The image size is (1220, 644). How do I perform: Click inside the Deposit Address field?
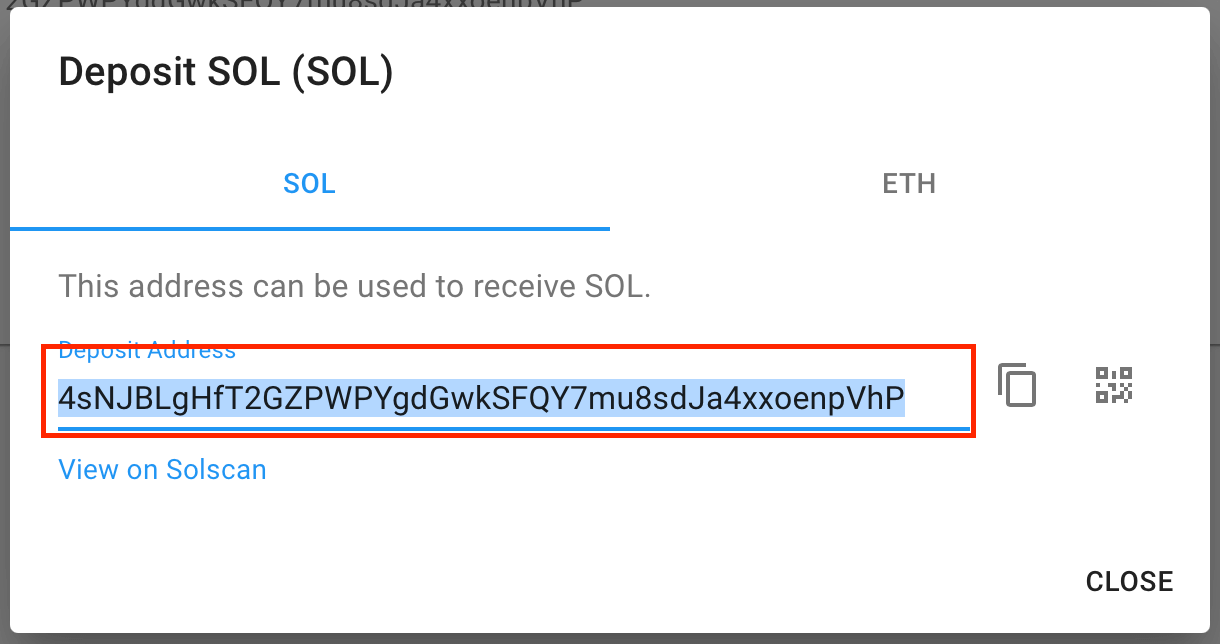pyautogui.click(x=514, y=390)
